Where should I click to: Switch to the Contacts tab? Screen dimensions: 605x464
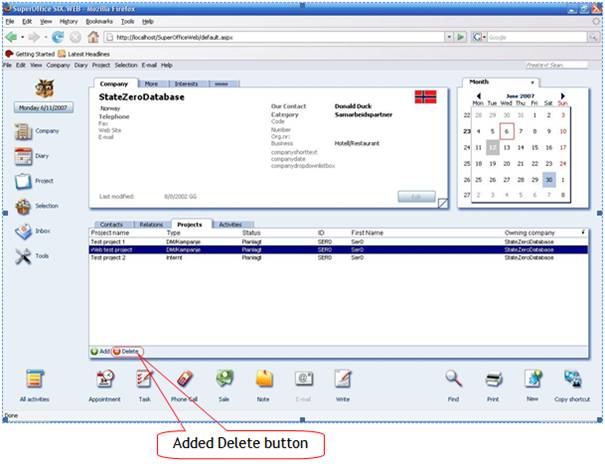coord(111,224)
